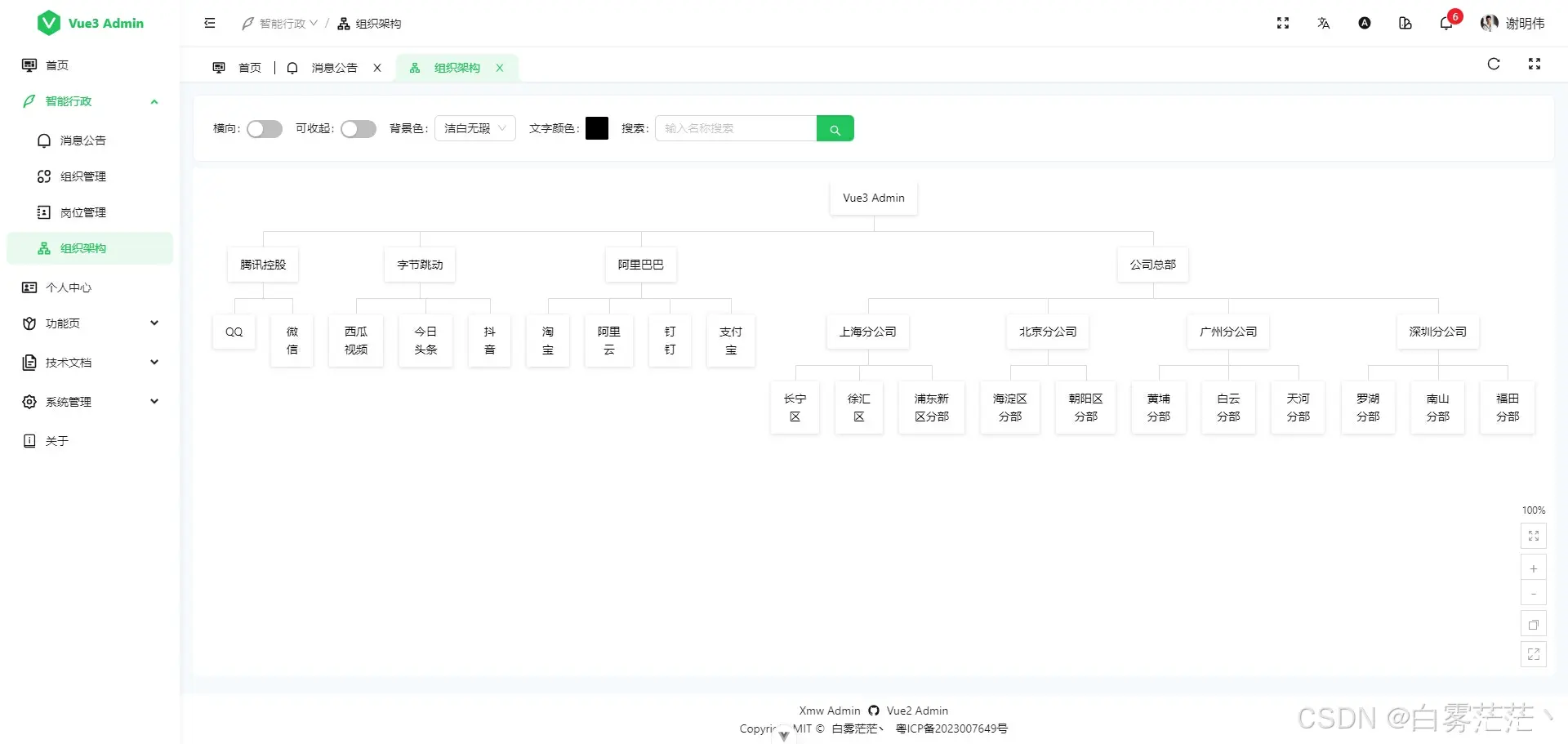Expand the 功能页 sidebar menu
This screenshot has height=744, width=1568.
[90, 323]
